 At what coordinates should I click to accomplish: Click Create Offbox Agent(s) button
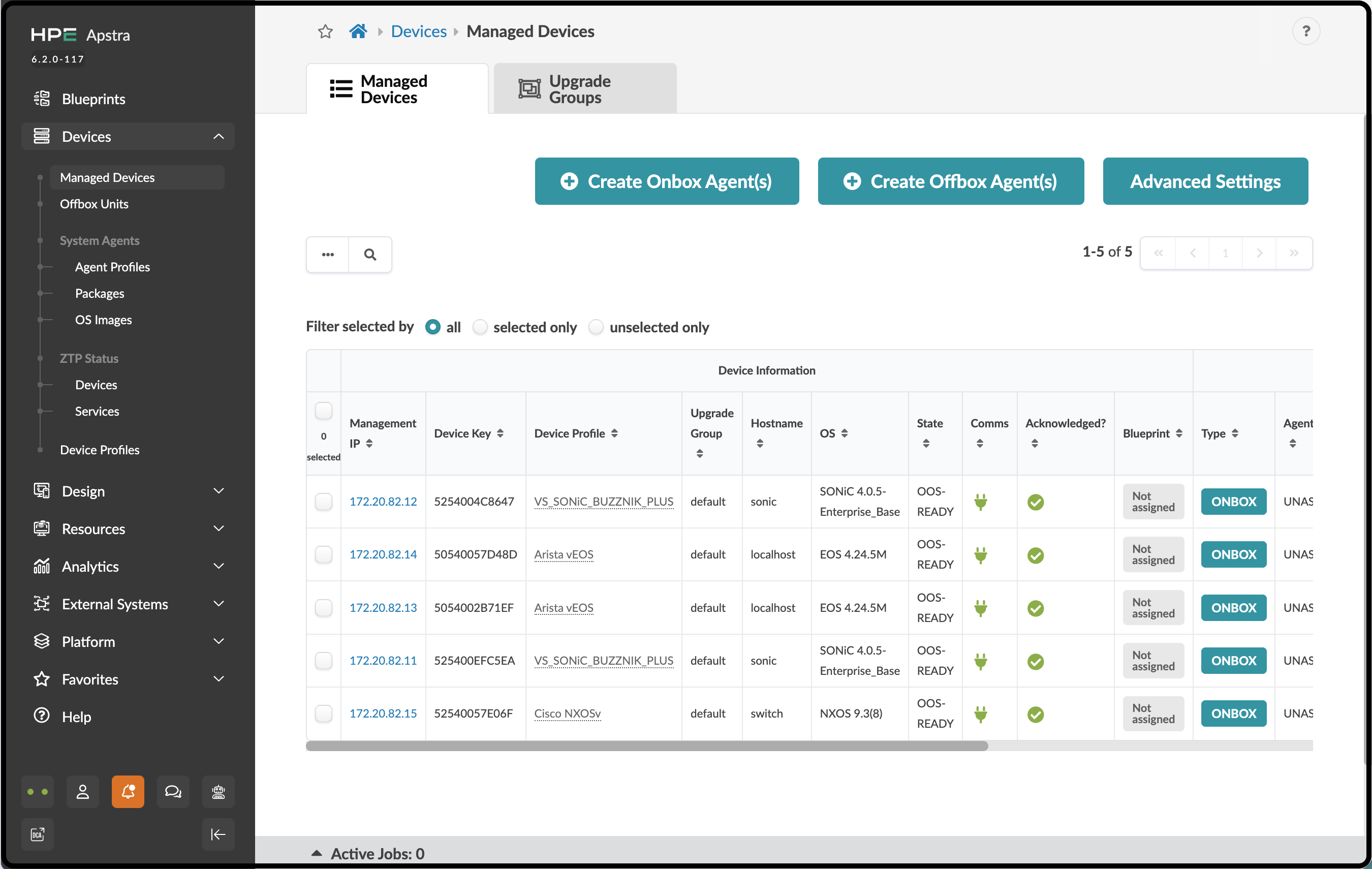point(950,181)
